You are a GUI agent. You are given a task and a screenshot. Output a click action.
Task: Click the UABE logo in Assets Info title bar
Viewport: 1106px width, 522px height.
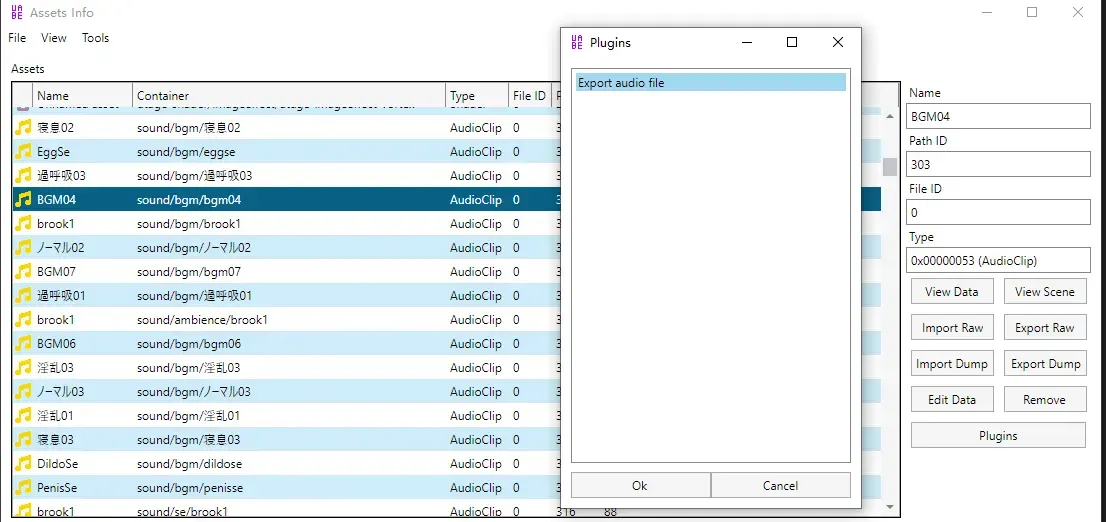click(17, 12)
